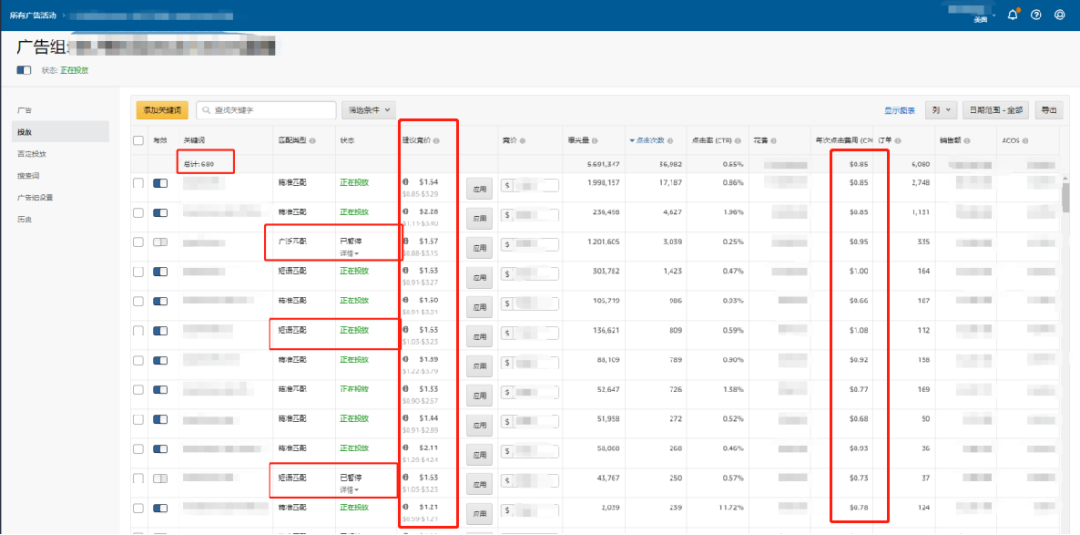The width and height of the screenshot is (1080, 535).
Task: Check the select-all checkbox in table header
Action: click(139, 141)
